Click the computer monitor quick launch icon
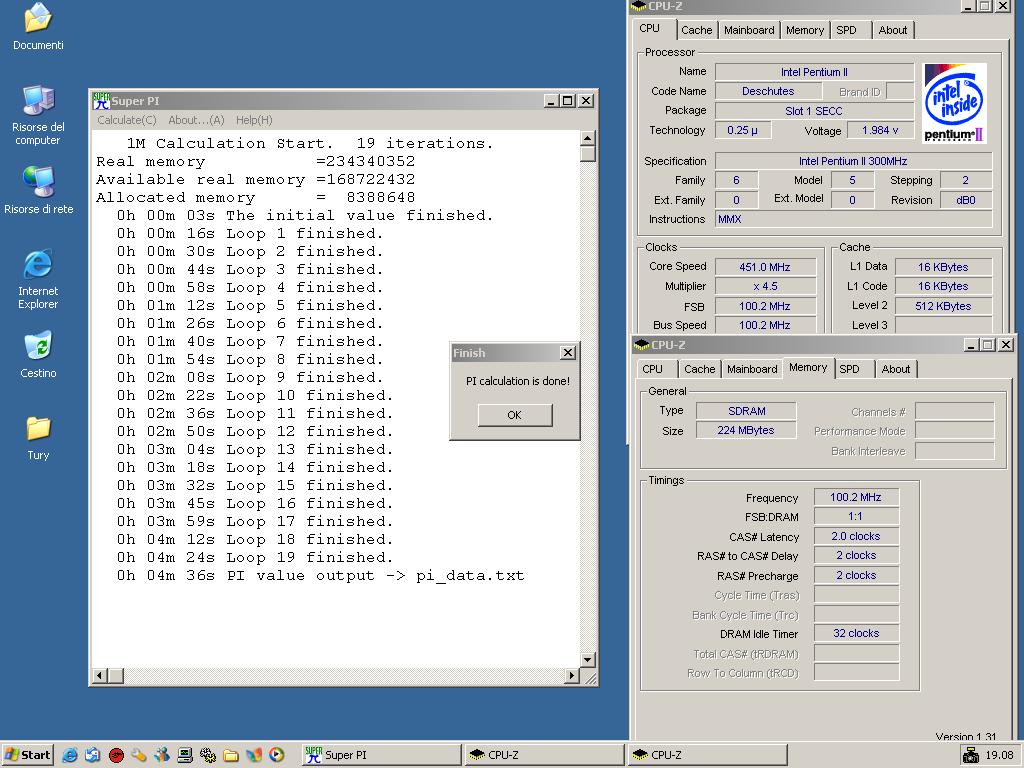 point(184,755)
